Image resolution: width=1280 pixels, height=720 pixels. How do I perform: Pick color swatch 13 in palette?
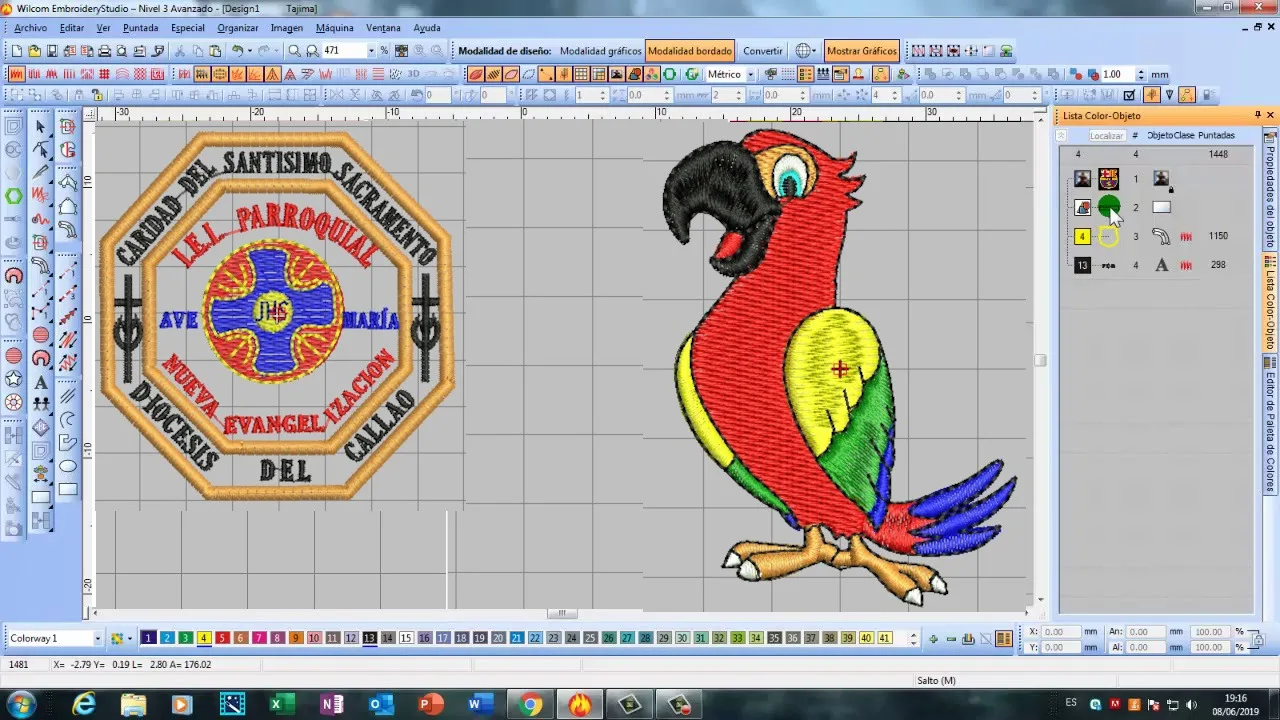[369, 638]
